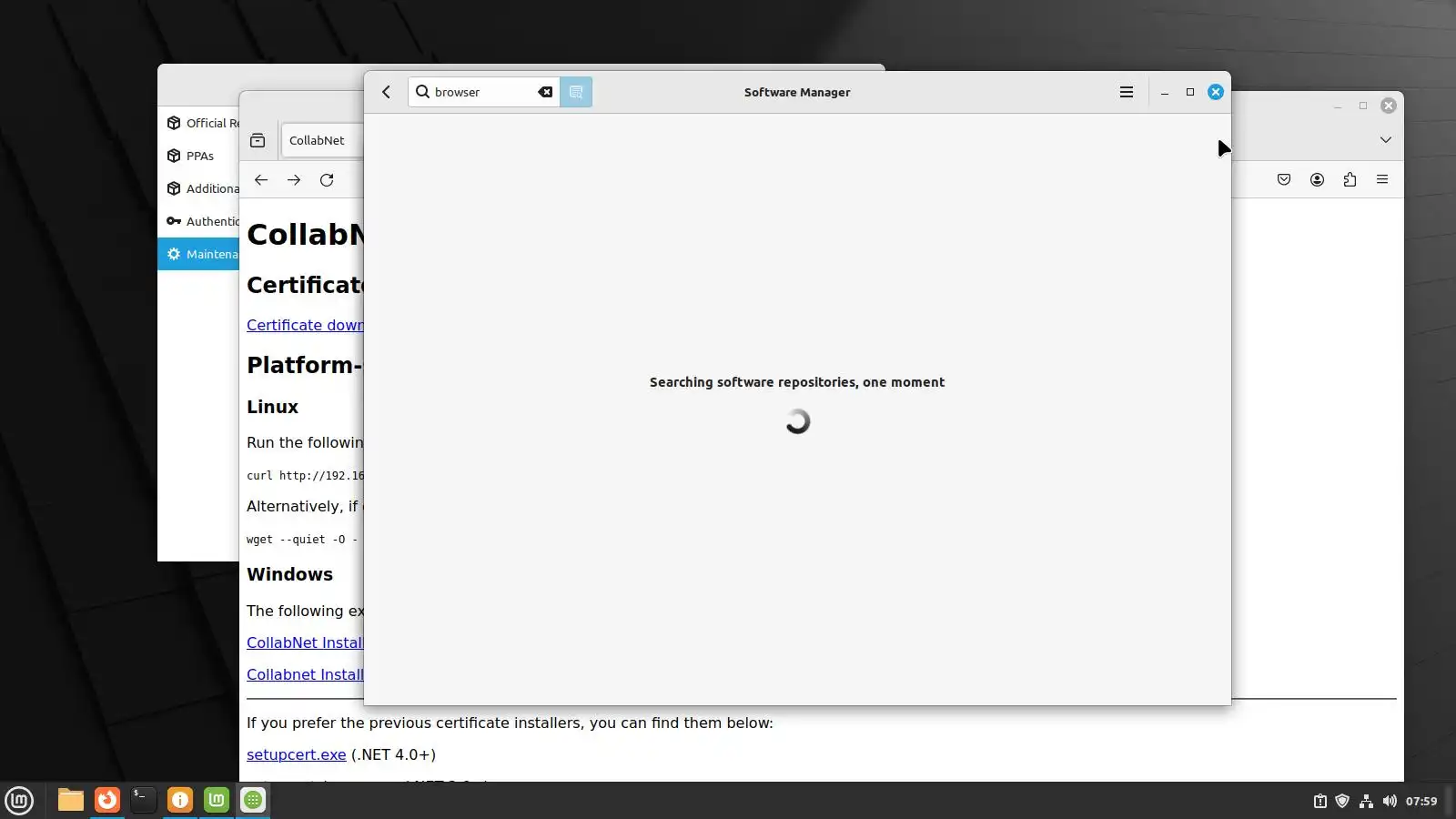Select Software Manager taskbar entry
1456x819 pixels.
253,800
